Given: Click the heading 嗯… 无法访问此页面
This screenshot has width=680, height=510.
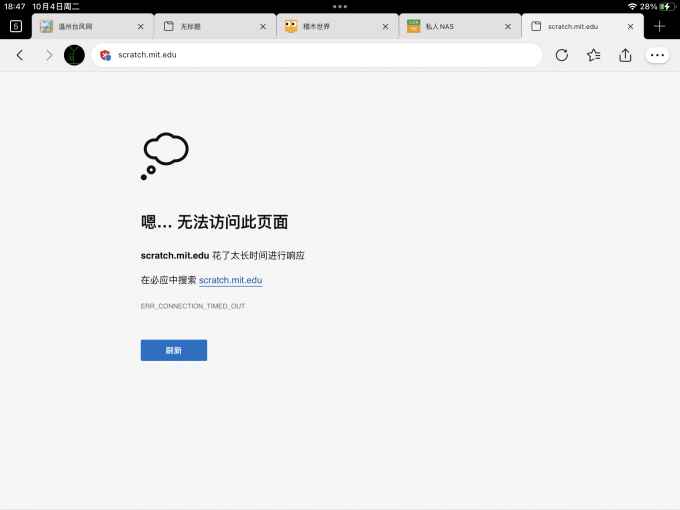Looking at the screenshot, I should (x=214, y=222).
